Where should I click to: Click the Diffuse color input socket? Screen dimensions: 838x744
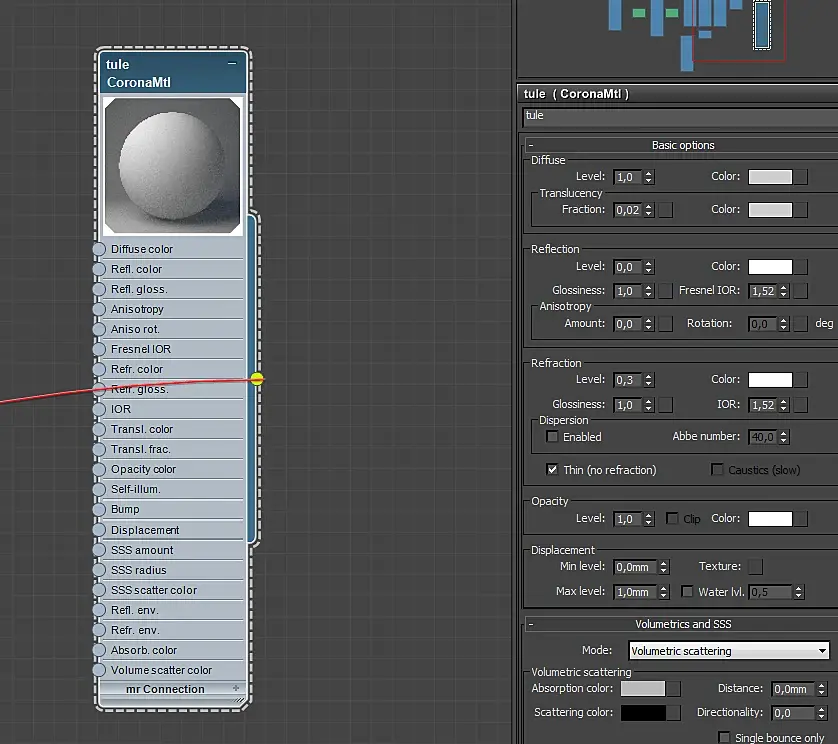click(x=99, y=249)
